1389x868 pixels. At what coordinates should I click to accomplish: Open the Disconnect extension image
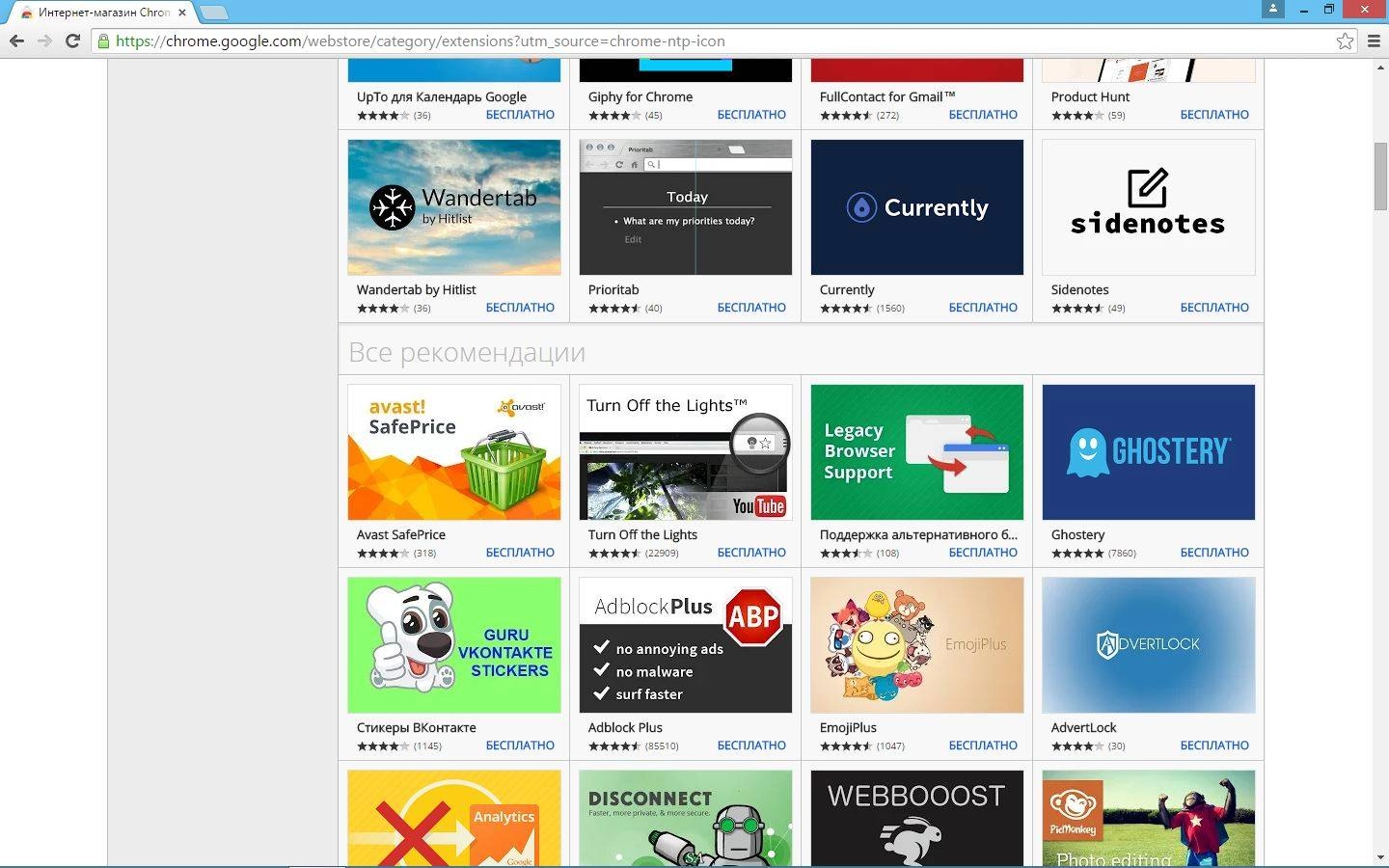[686, 818]
